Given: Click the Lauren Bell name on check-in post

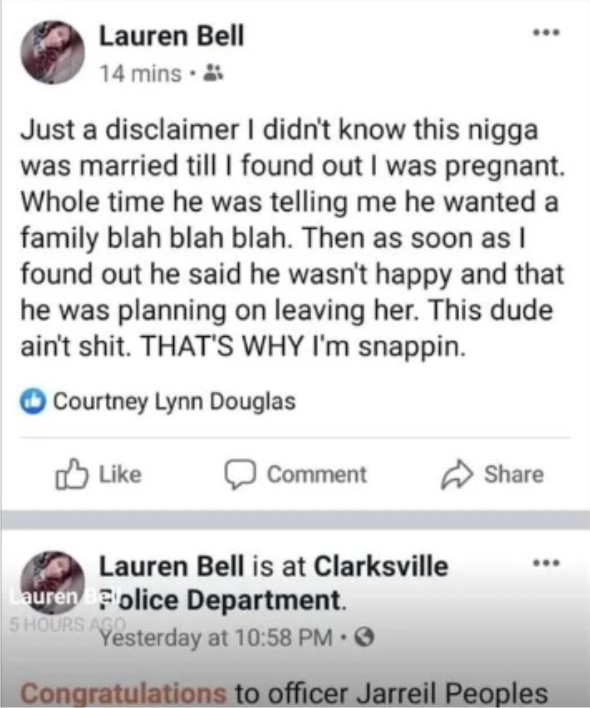Looking at the screenshot, I should [x=172, y=566].
